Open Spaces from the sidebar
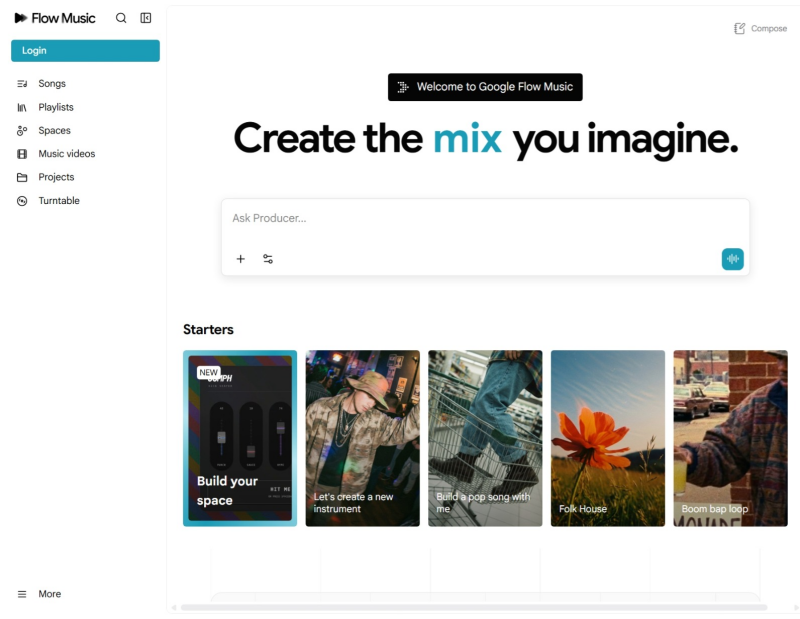800x619 pixels. [x=55, y=131]
